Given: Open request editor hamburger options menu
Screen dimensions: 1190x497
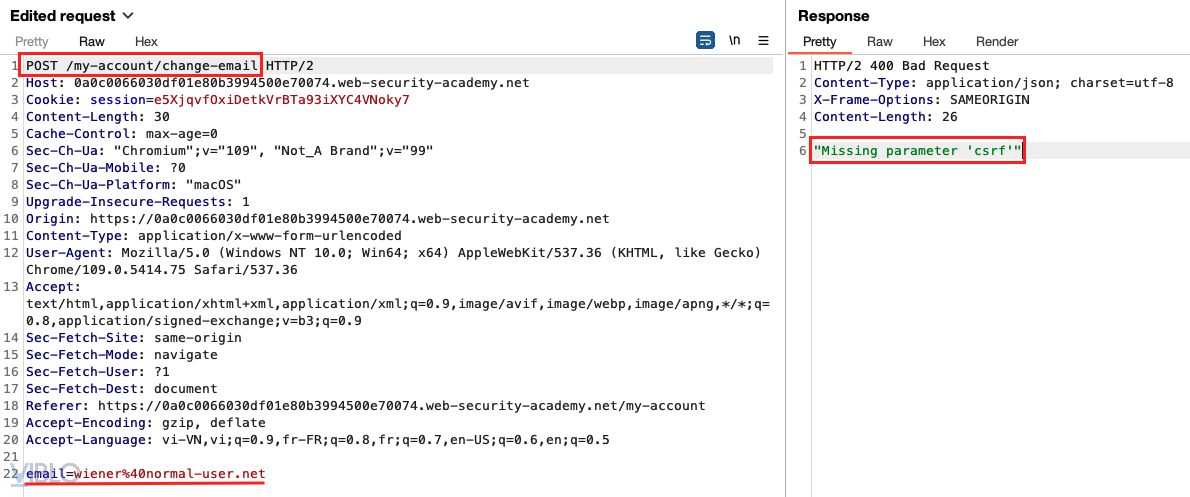Looking at the screenshot, I should click(x=764, y=41).
